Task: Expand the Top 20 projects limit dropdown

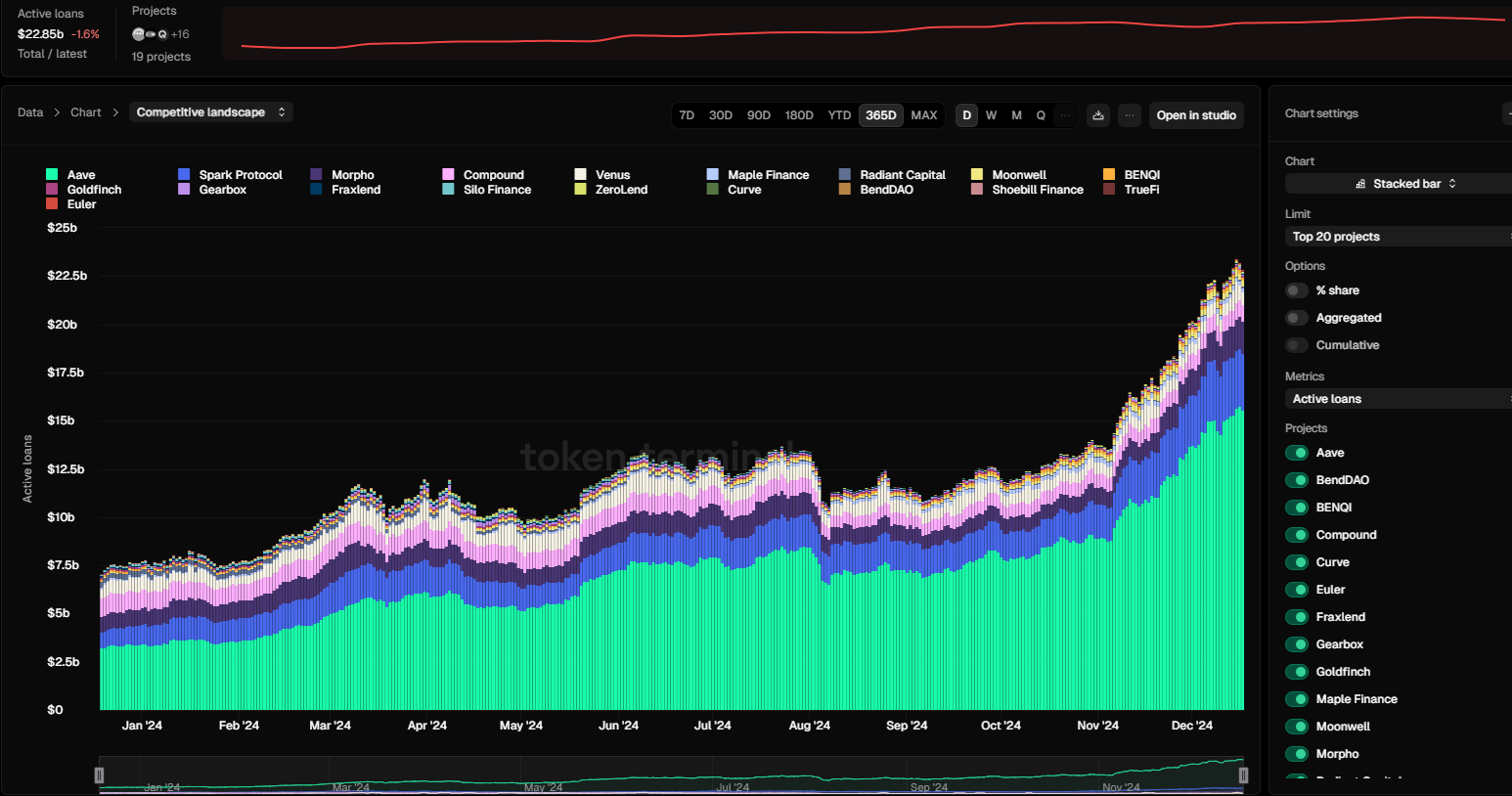Action: [1397, 237]
